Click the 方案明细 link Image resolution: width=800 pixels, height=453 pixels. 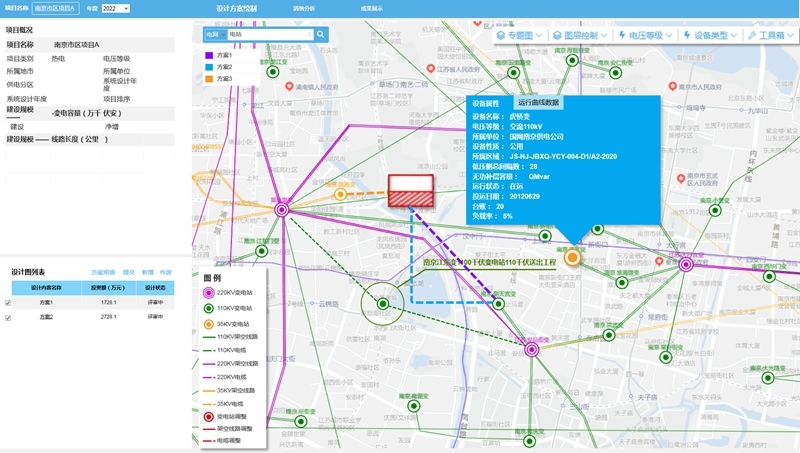click(103, 272)
